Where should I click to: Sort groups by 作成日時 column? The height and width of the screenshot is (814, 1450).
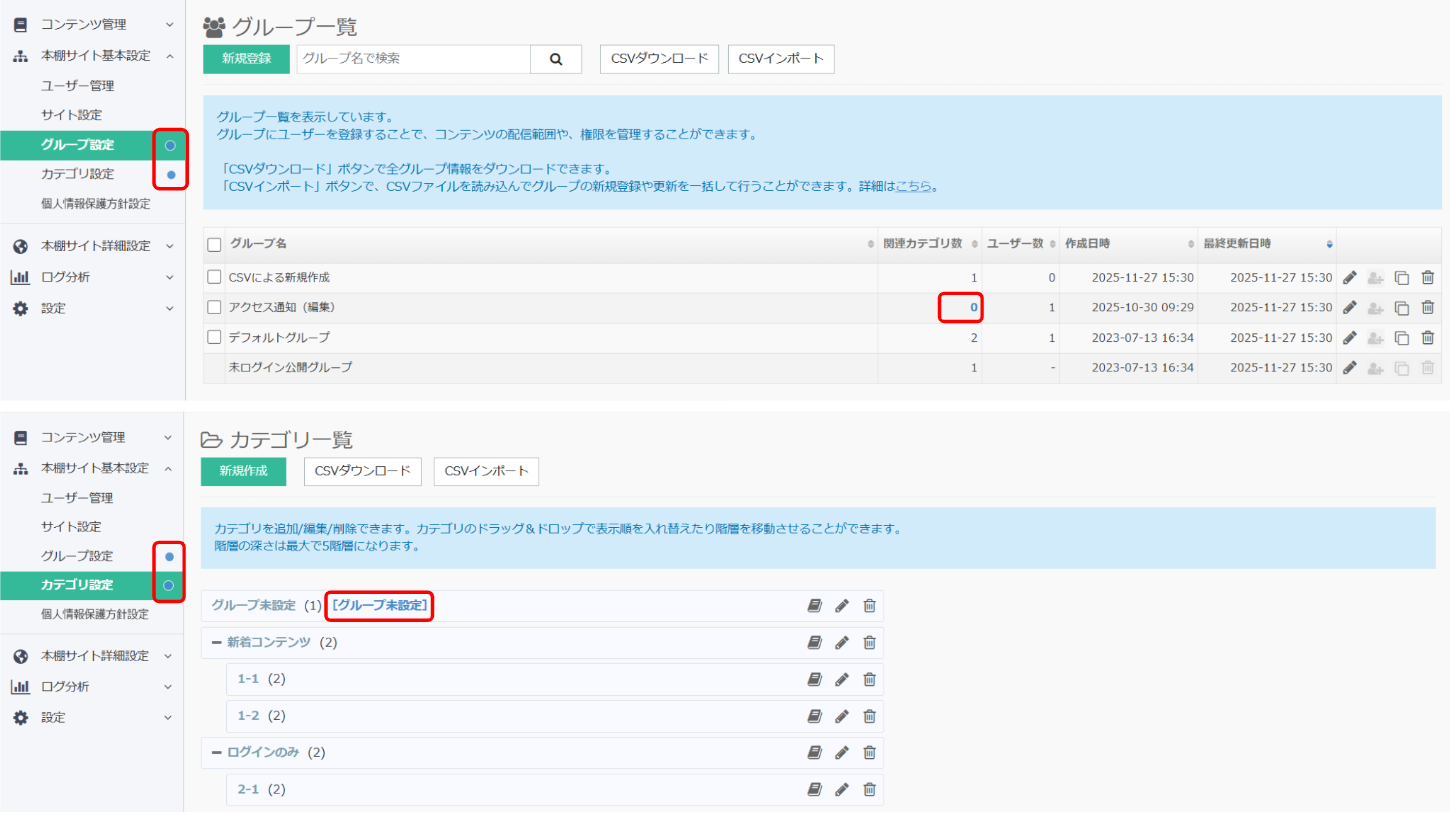(1127, 244)
